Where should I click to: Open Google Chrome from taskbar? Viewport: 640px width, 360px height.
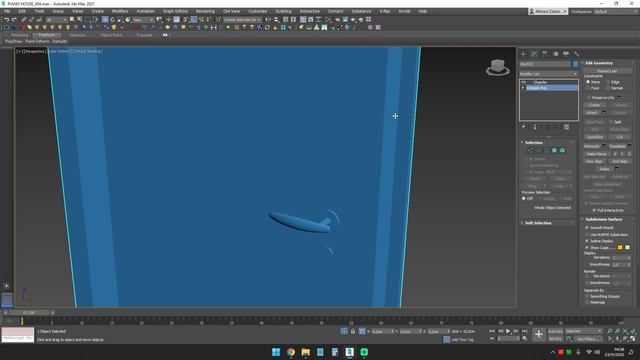click(291, 352)
